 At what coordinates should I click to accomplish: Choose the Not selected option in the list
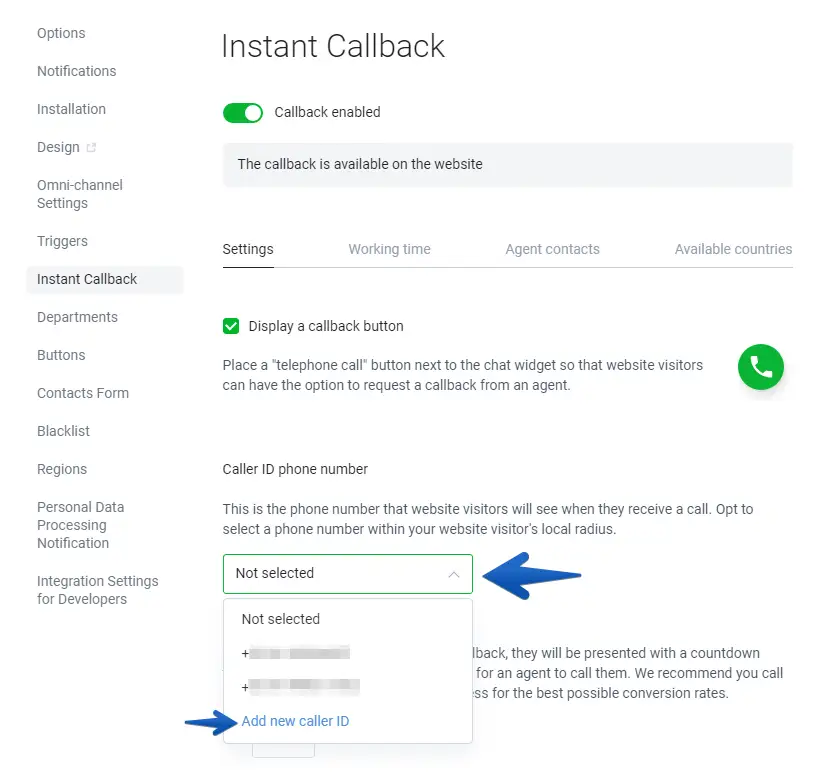[281, 619]
